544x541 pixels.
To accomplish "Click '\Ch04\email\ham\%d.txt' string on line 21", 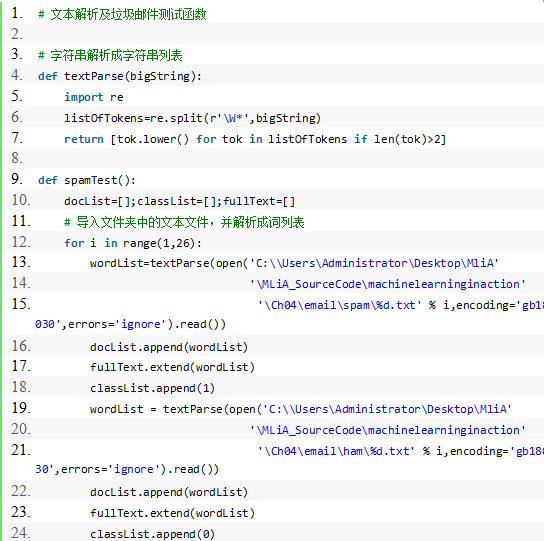I will point(336,451).
